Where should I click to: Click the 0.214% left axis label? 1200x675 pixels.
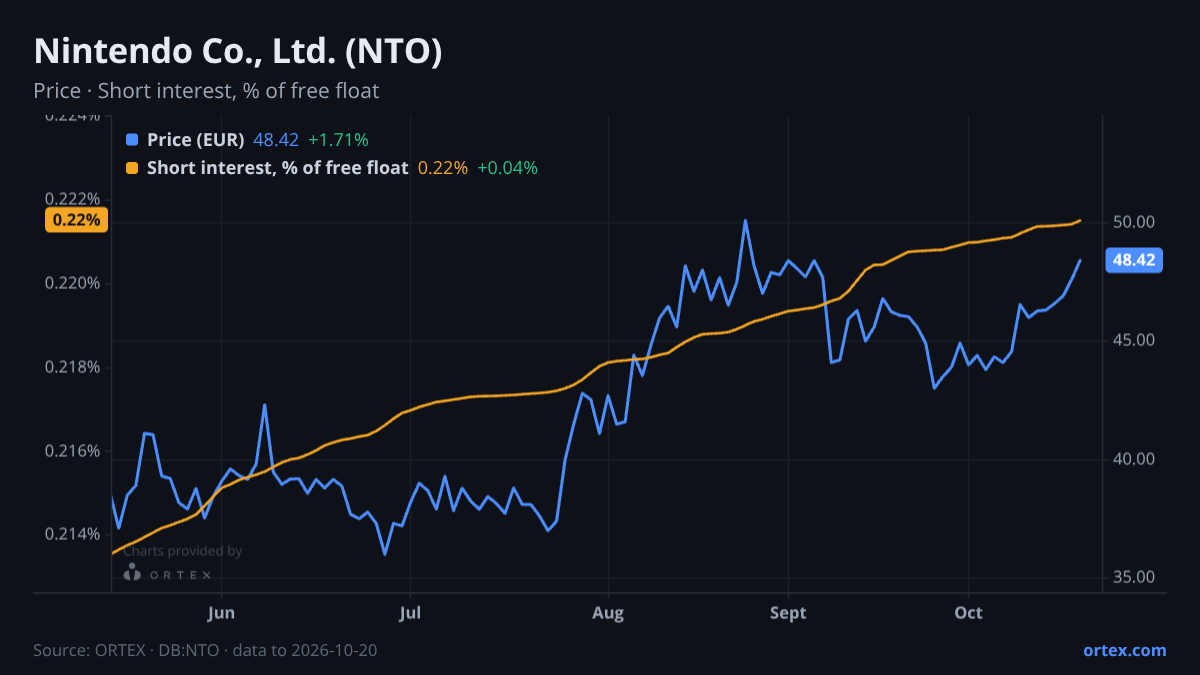coord(72,534)
